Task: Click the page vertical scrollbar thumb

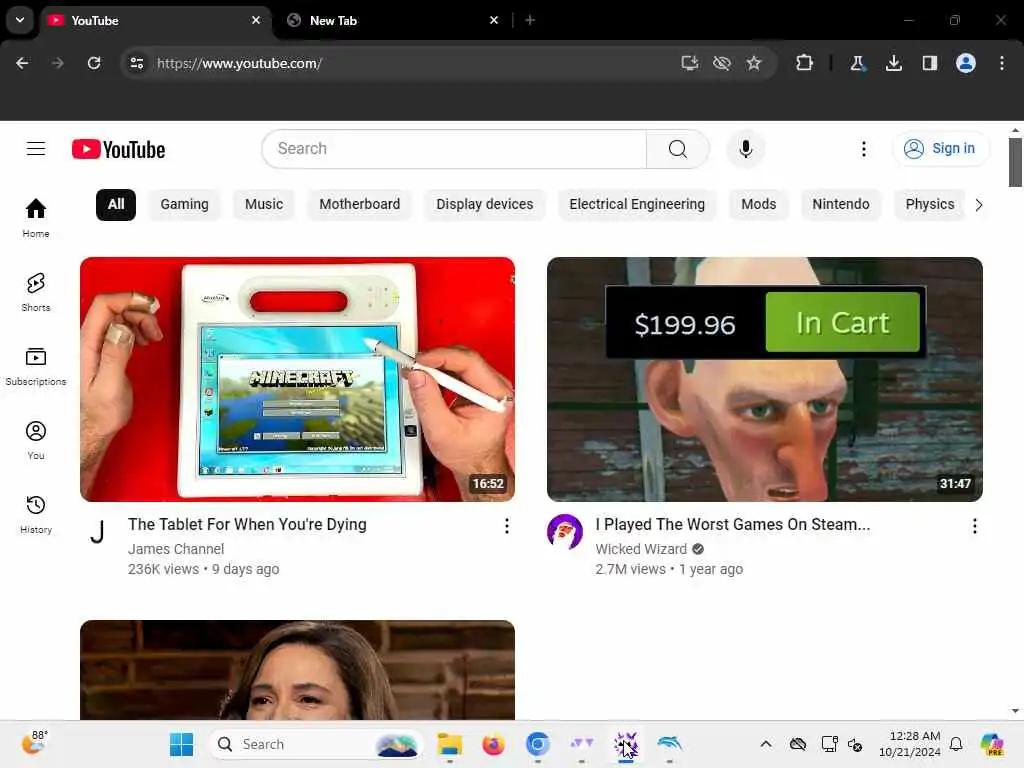Action: tap(1015, 162)
